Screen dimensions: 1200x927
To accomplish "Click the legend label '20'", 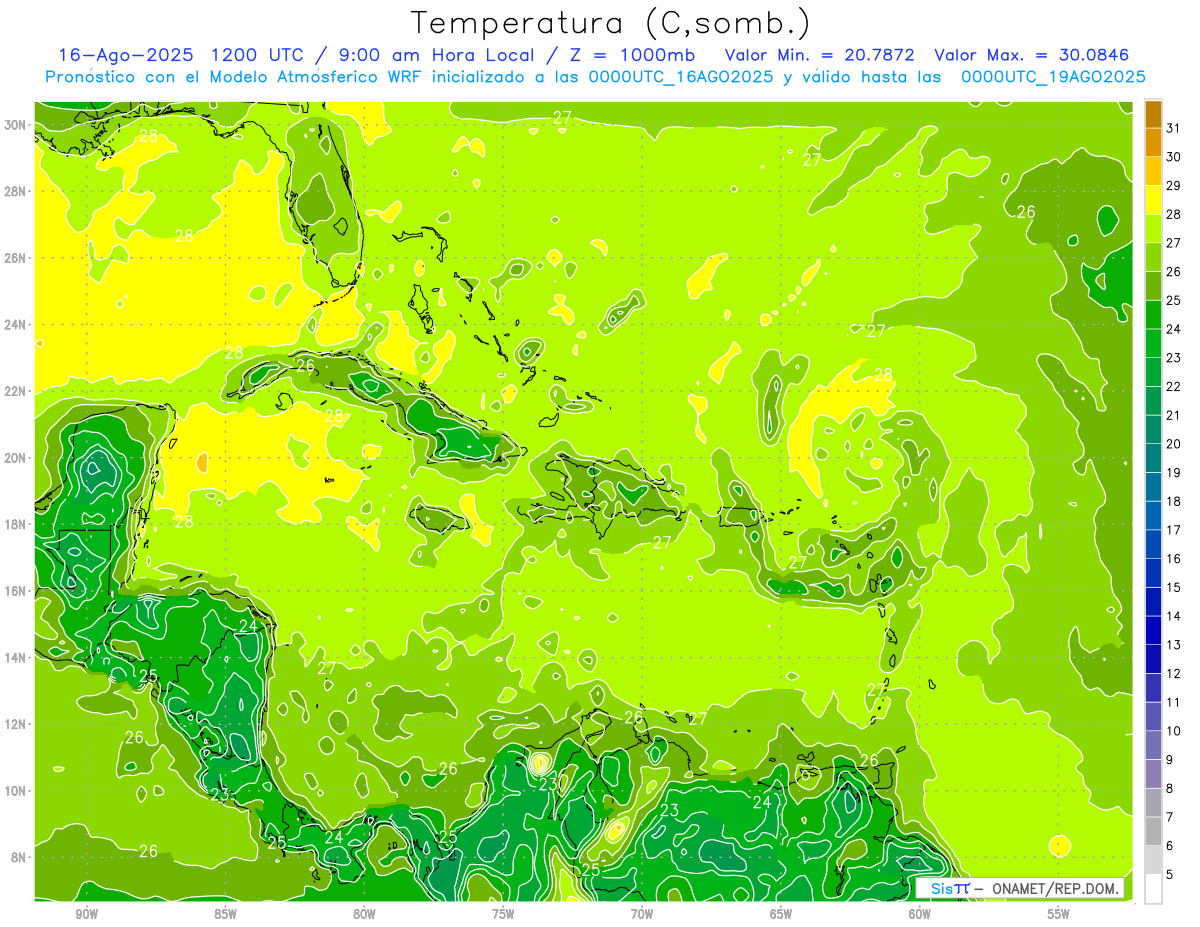I will pyautogui.click(x=1173, y=444).
